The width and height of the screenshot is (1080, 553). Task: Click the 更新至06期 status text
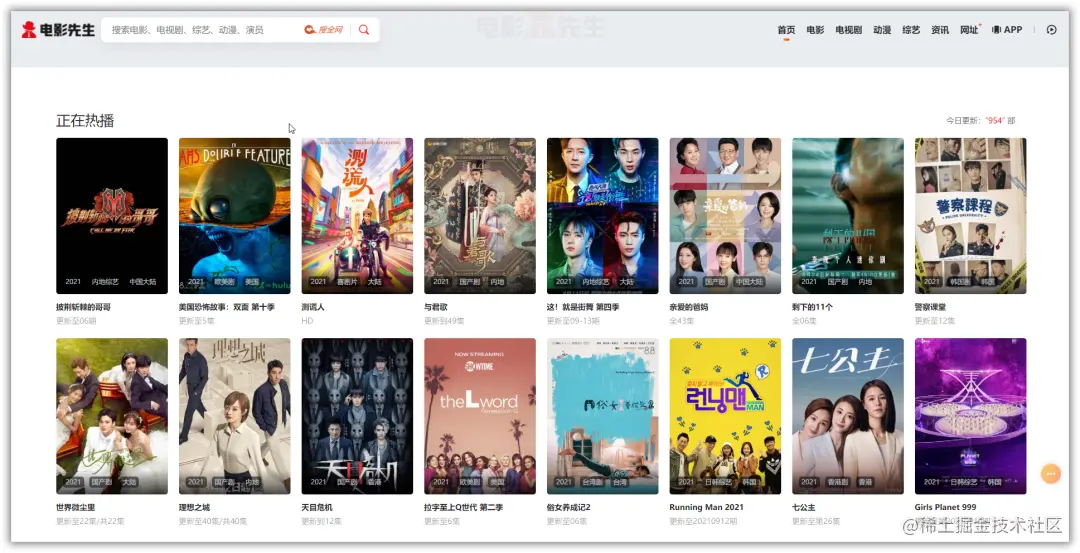click(76, 321)
